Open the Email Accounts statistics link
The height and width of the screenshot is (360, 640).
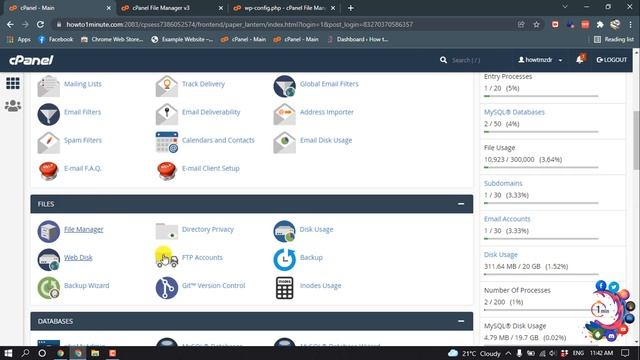click(507, 219)
